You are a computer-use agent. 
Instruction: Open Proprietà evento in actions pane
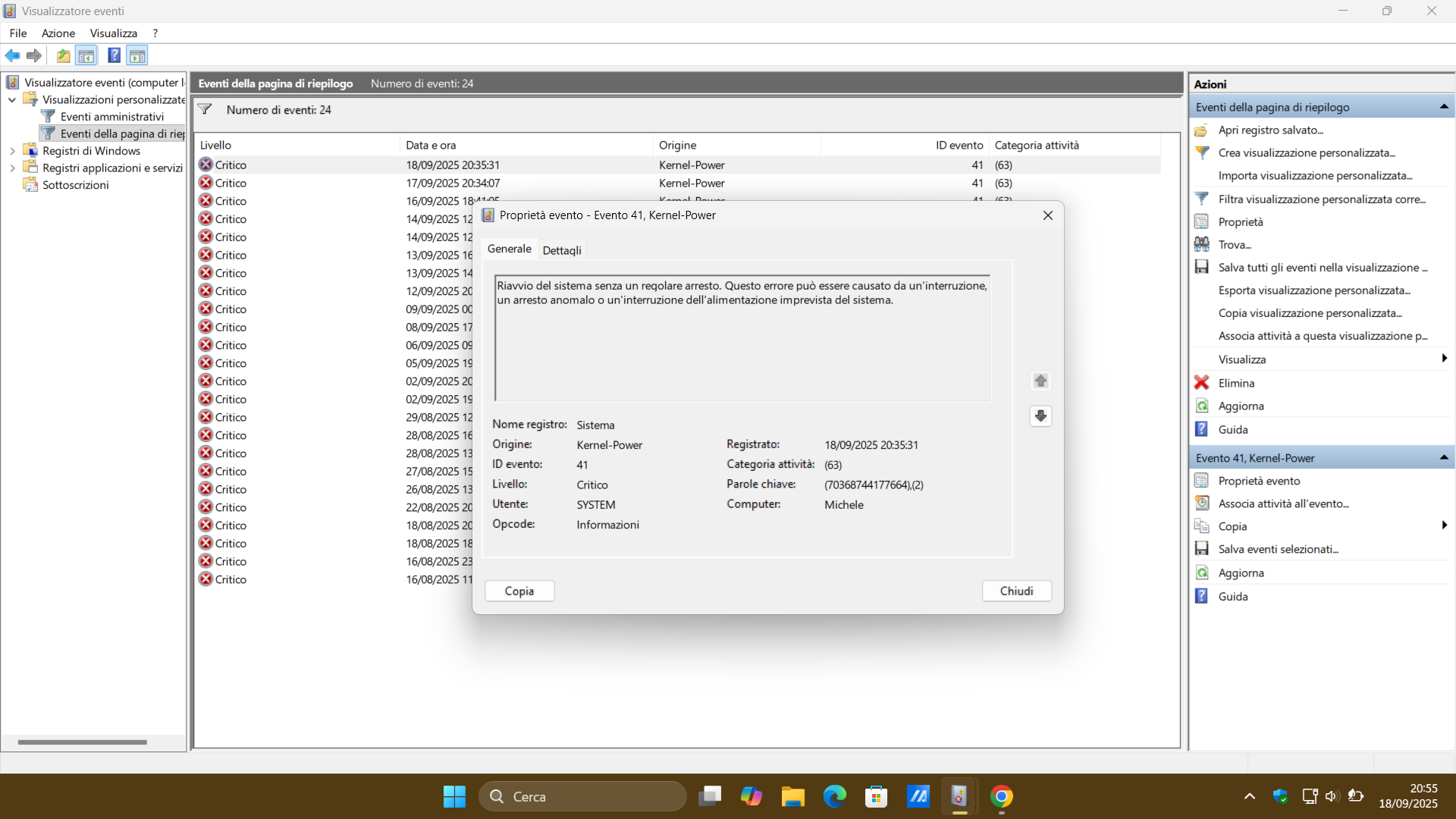pyautogui.click(x=1259, y=481)
